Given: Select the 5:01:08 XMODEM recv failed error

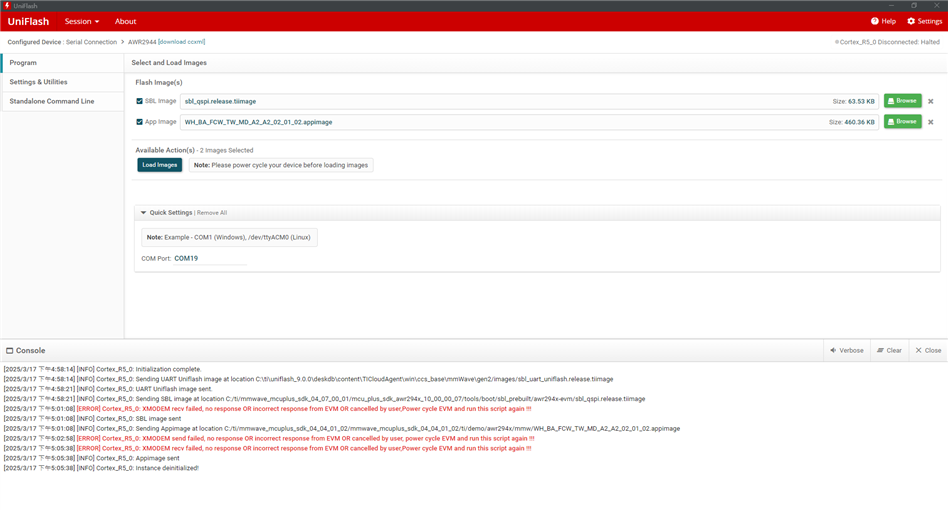Looking at the screenshot, I should (x=267, y=409).
